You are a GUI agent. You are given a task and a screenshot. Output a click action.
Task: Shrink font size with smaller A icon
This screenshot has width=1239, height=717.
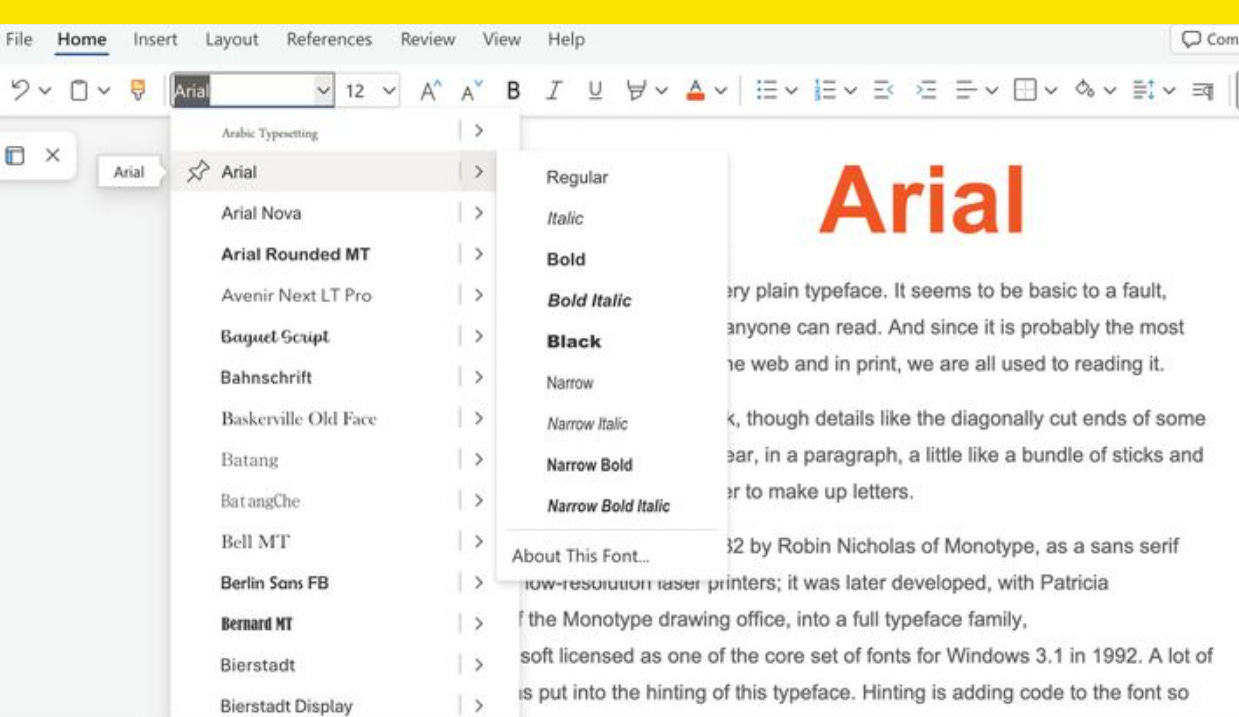[x=471, y=91]
